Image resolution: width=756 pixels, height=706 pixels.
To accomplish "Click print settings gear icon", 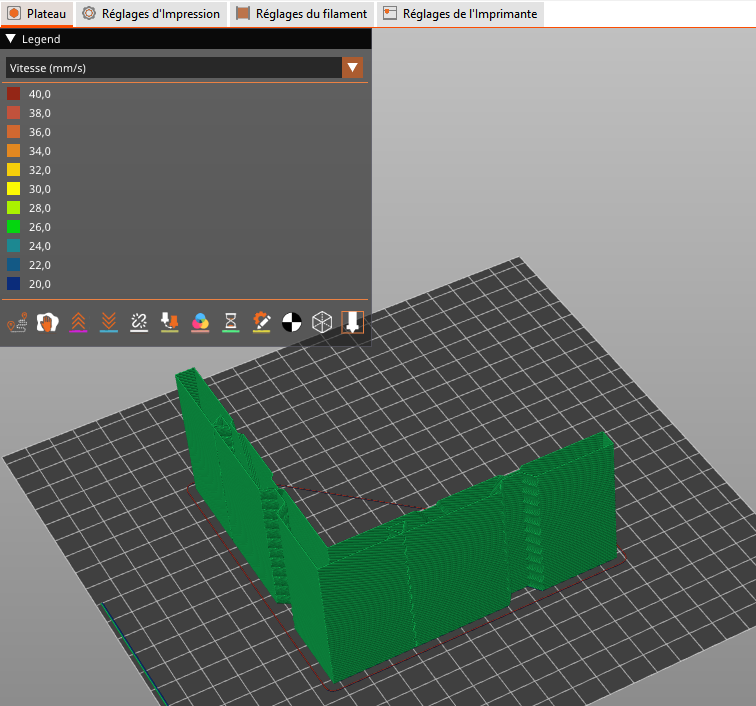I will pyautogui.click(x=89, y=14).
